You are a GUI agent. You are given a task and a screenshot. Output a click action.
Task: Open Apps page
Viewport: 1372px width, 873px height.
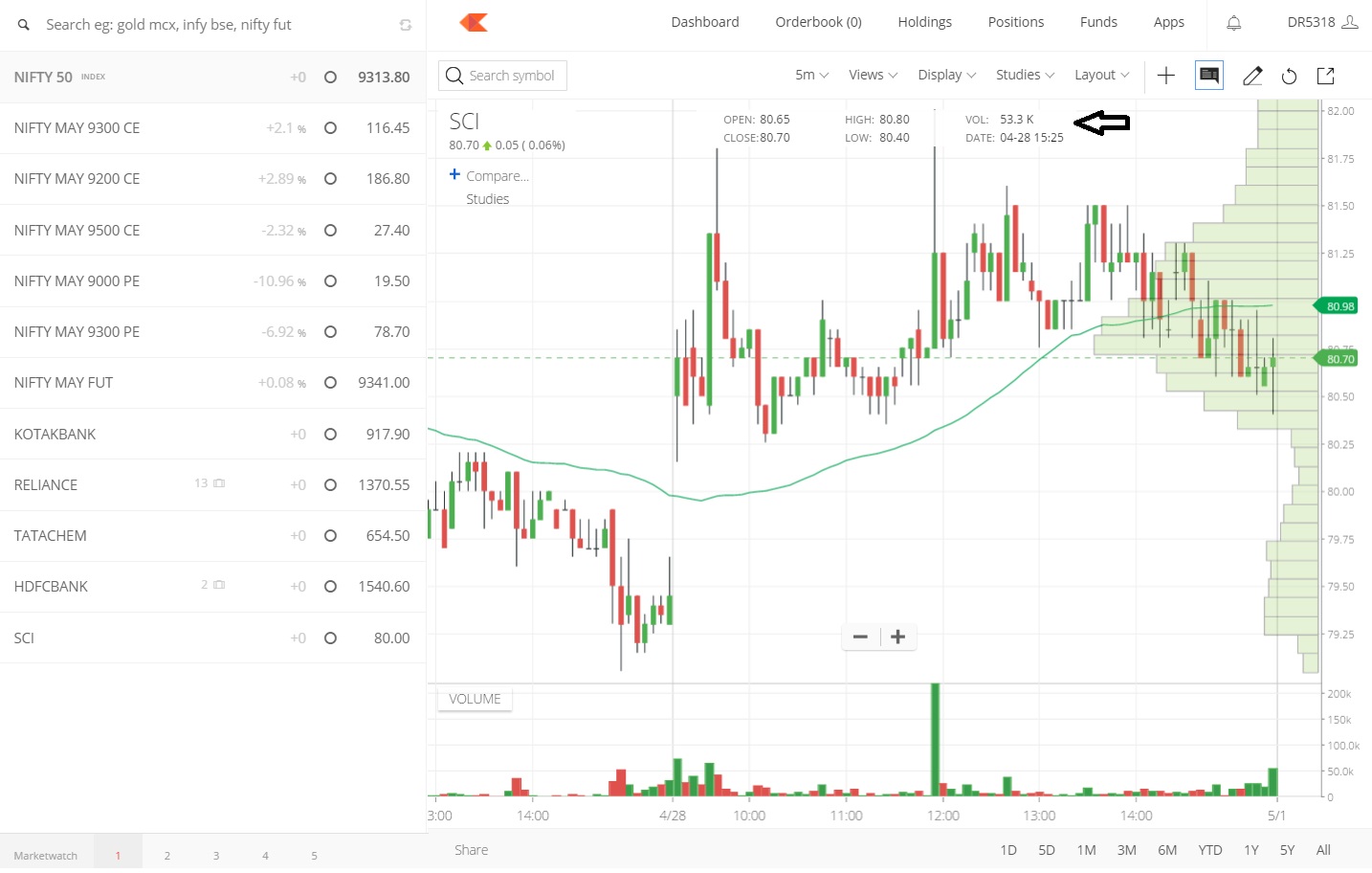click(x=1168, y=22)
